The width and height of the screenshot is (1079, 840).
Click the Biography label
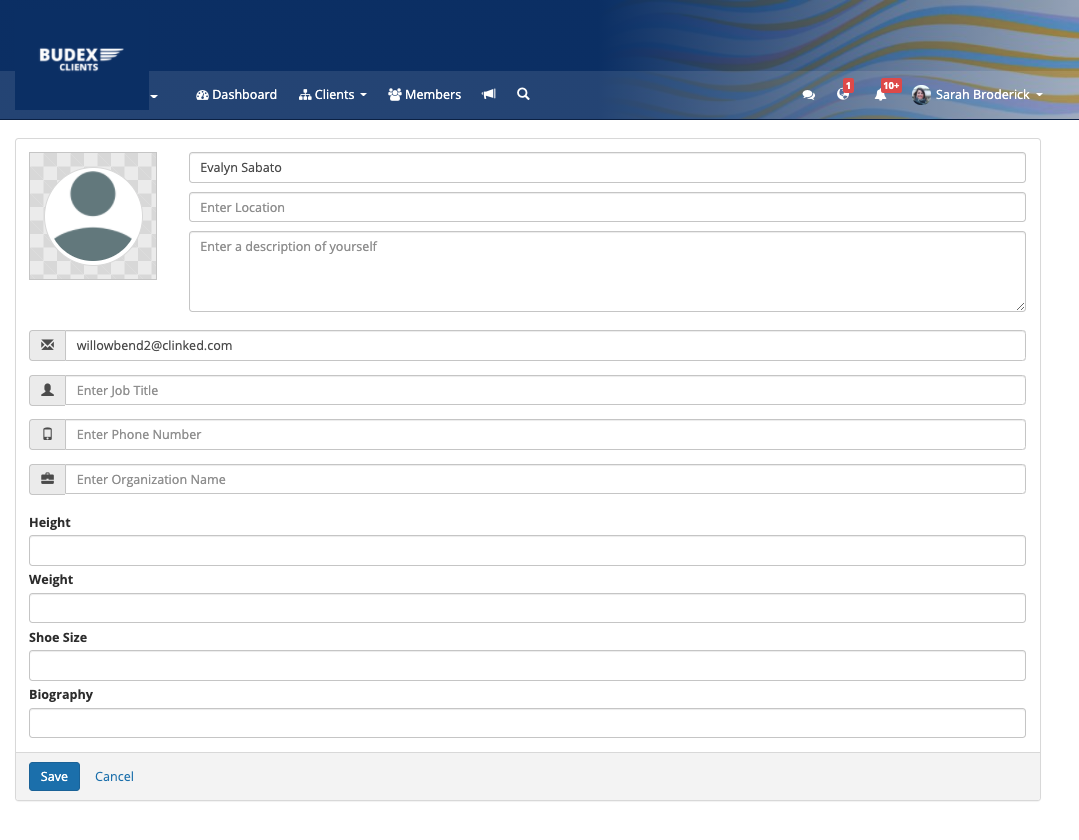(x=61, y=694)
